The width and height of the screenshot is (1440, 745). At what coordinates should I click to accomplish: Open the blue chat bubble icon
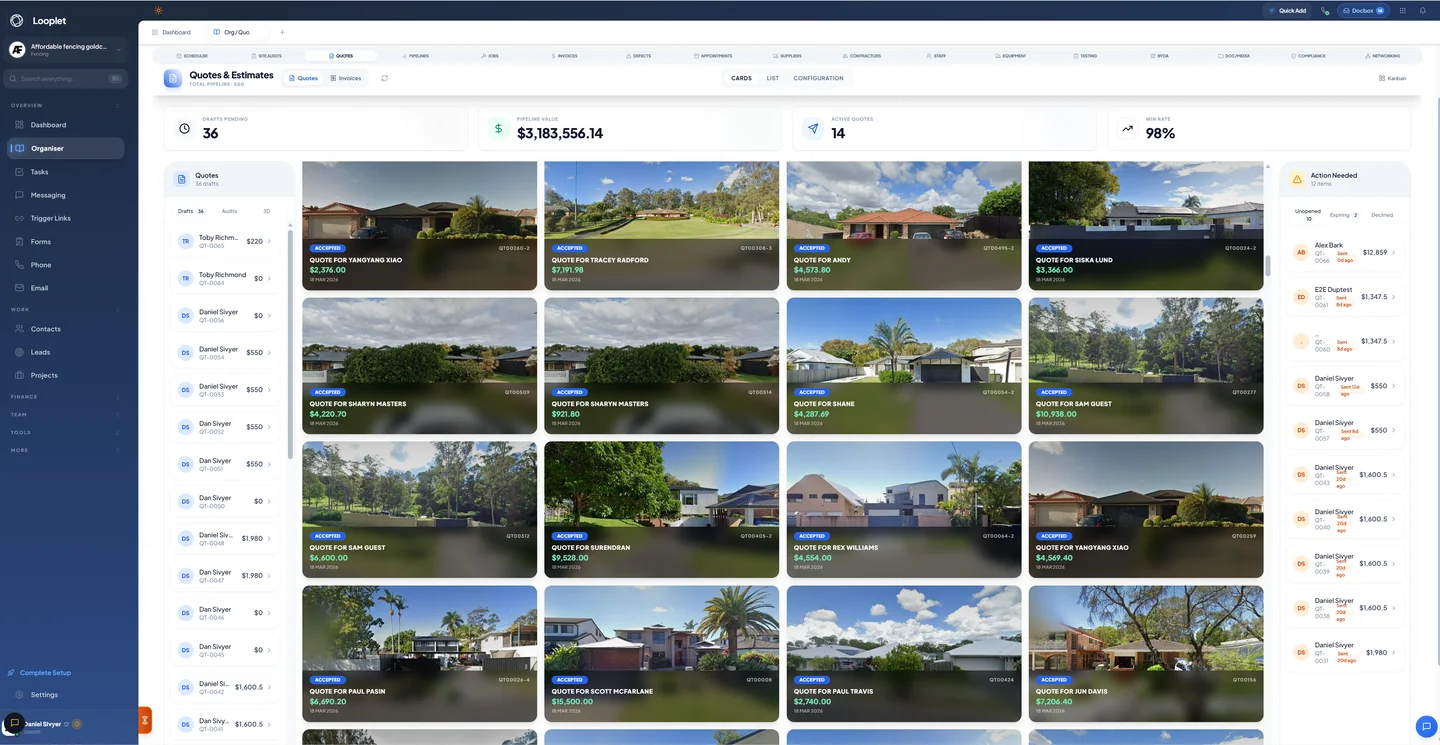pos(1425,726)
